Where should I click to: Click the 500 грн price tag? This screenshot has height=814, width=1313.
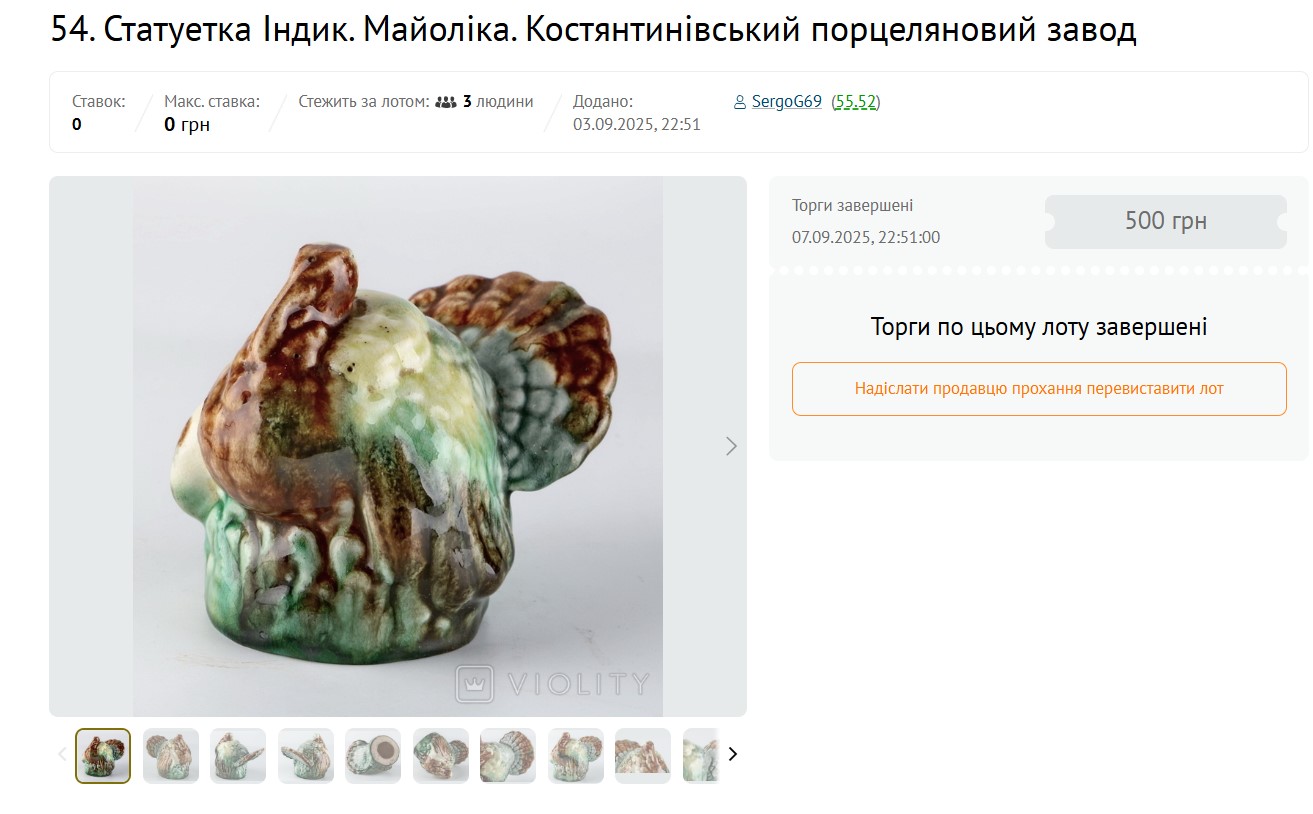(x=1166, y=222)
